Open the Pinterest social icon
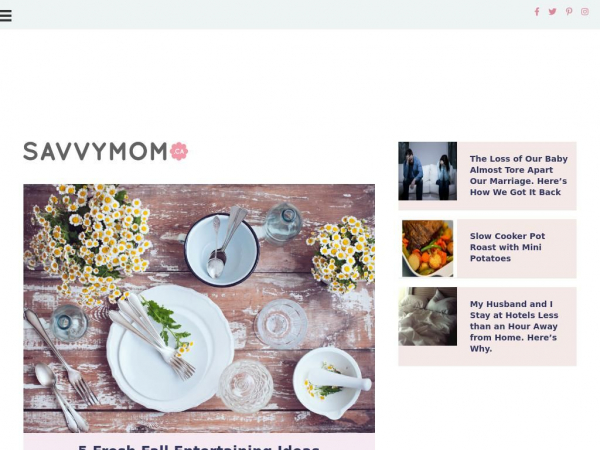The width and height of the screenshot is (600, 450). click(x=569, y=11)
